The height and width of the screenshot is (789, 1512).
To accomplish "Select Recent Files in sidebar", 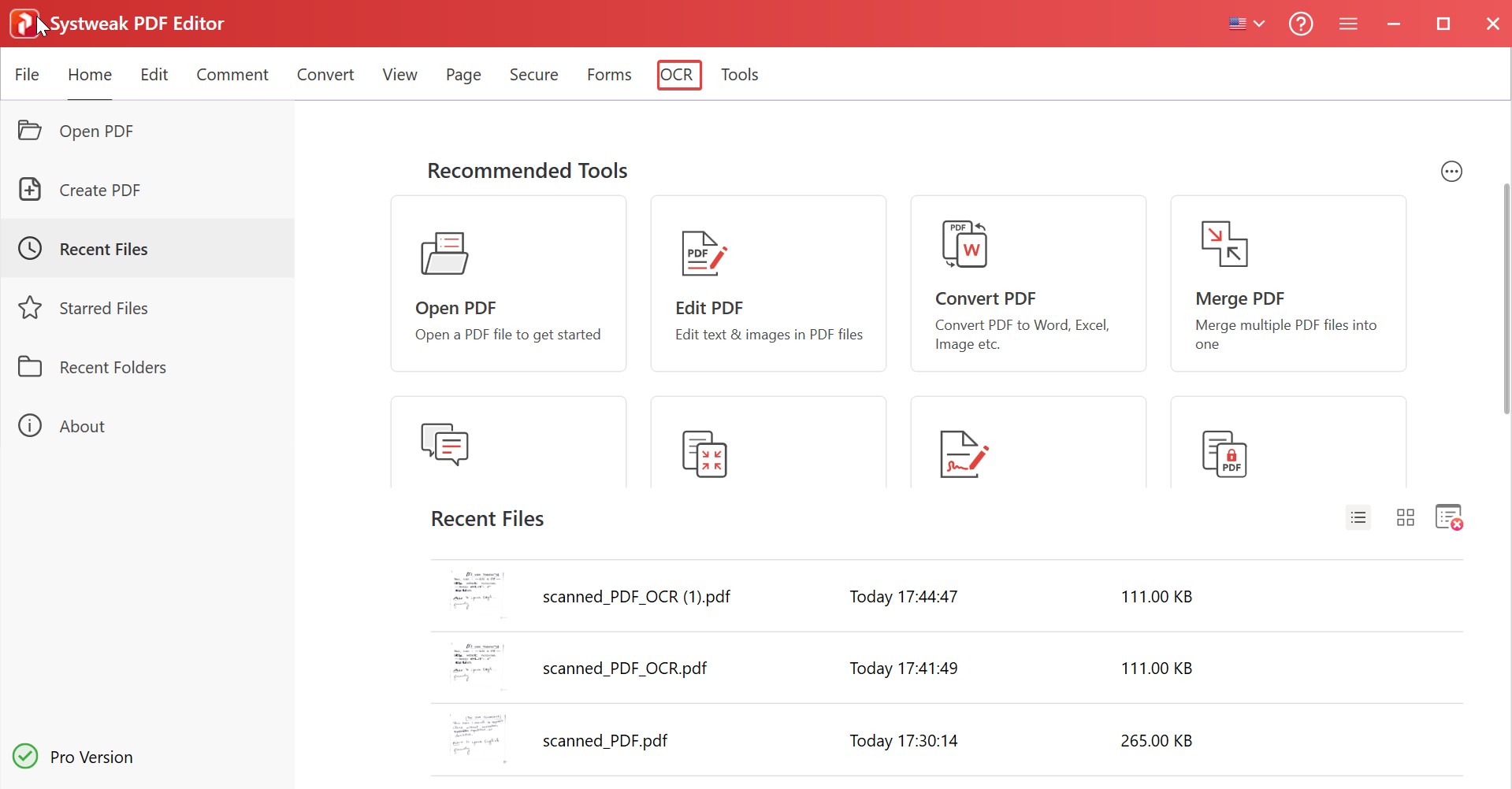I will click(x=103, y=249).
